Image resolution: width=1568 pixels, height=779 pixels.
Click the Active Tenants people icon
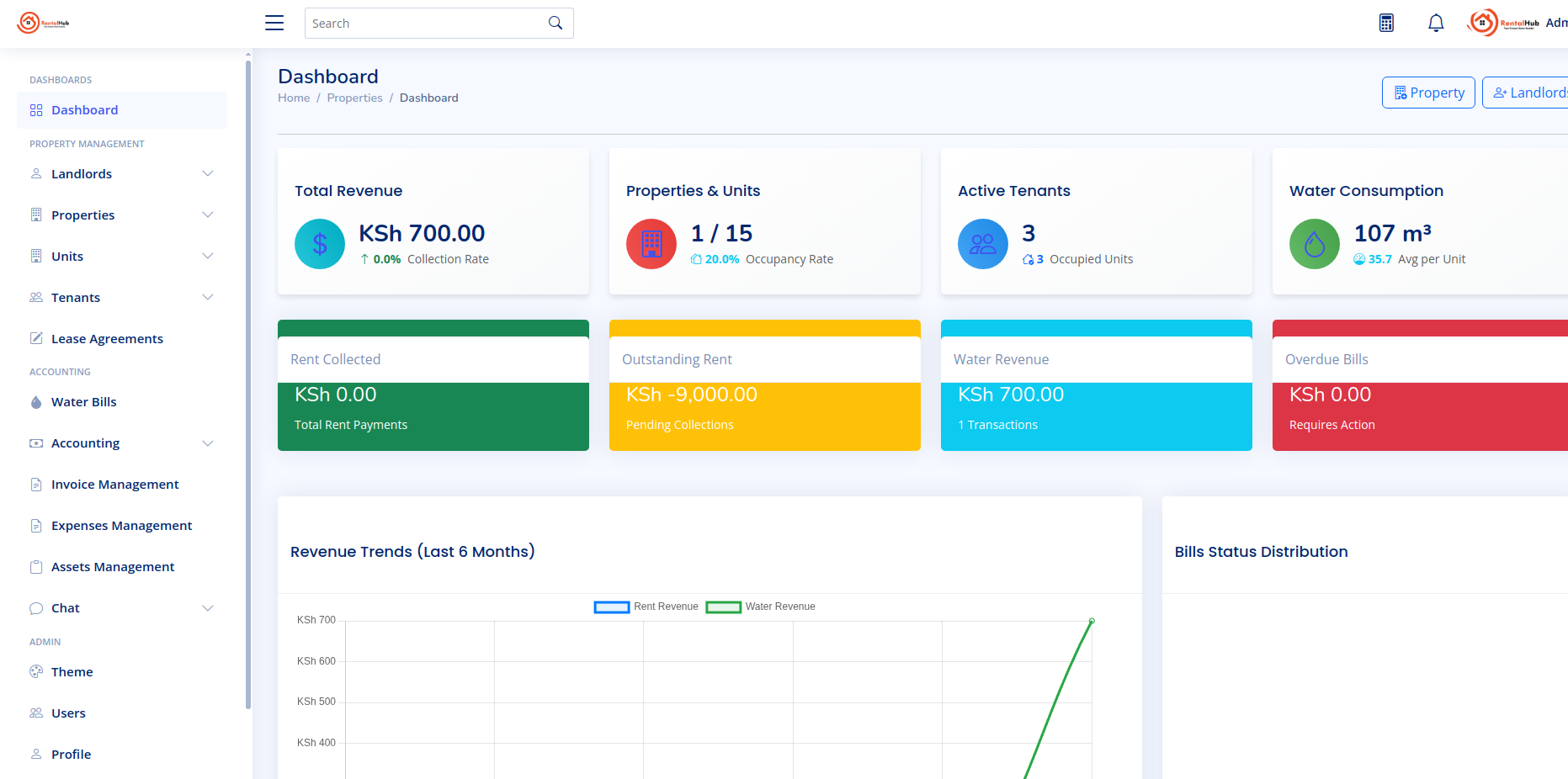click(983, 244)
